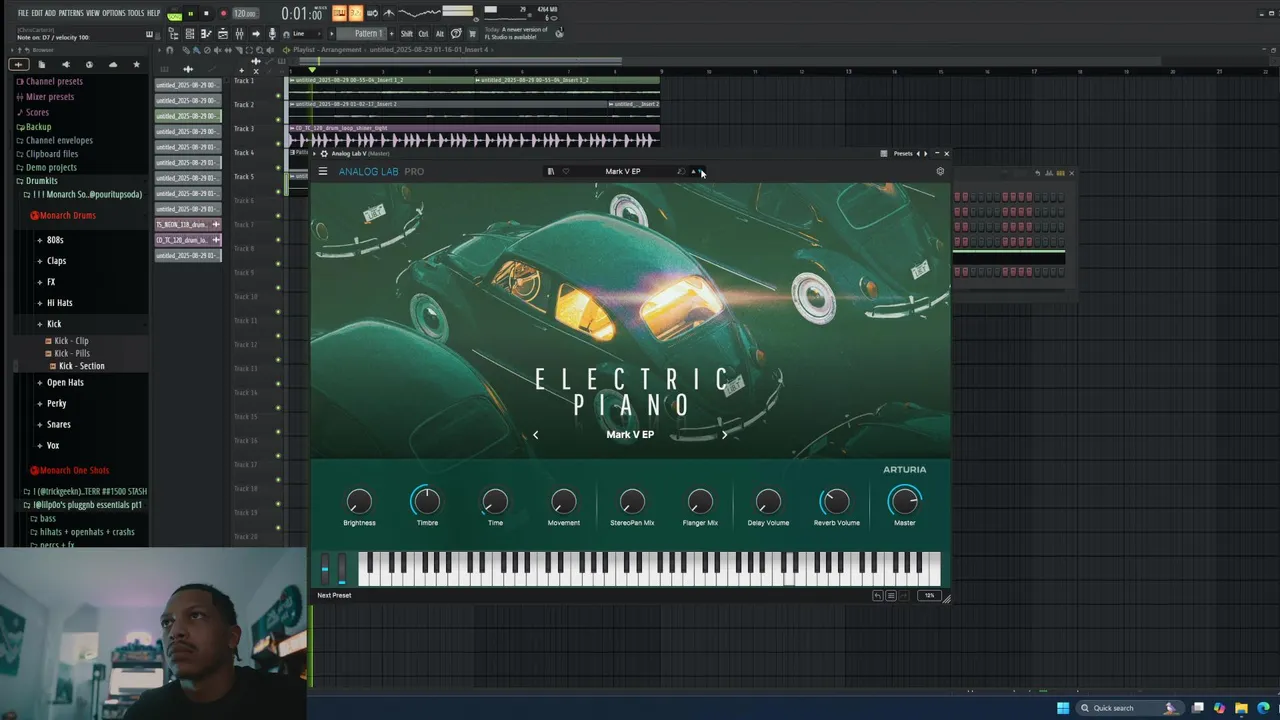1280x720 pixels.
Task: Open the Analog Lab plugin wrapper gear icon
Action: coord(324,154)
